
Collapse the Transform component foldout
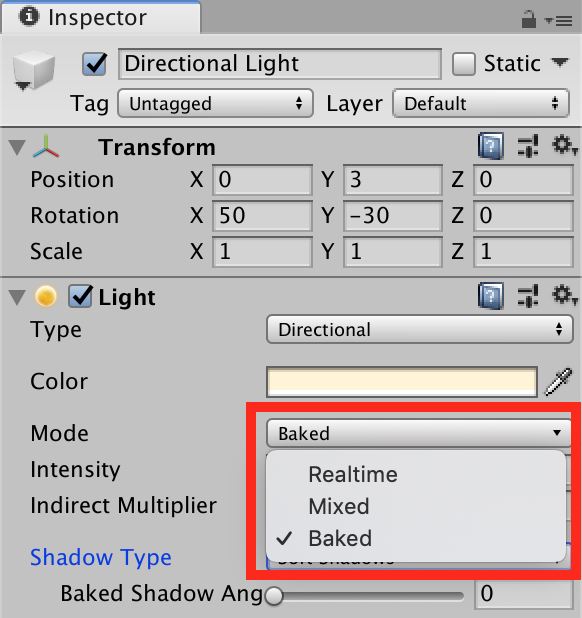pos(17,147)
